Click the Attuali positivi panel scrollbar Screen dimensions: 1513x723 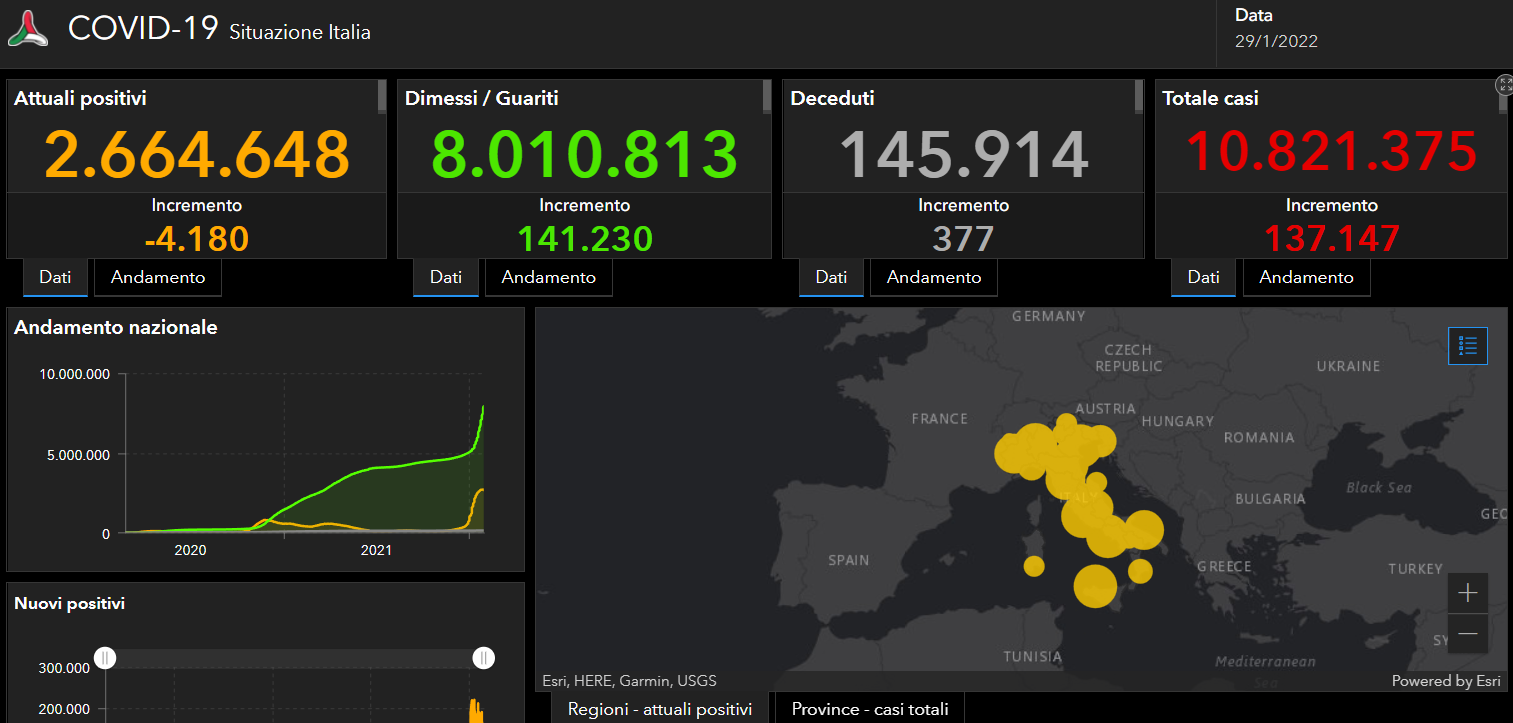click(381, 98)
